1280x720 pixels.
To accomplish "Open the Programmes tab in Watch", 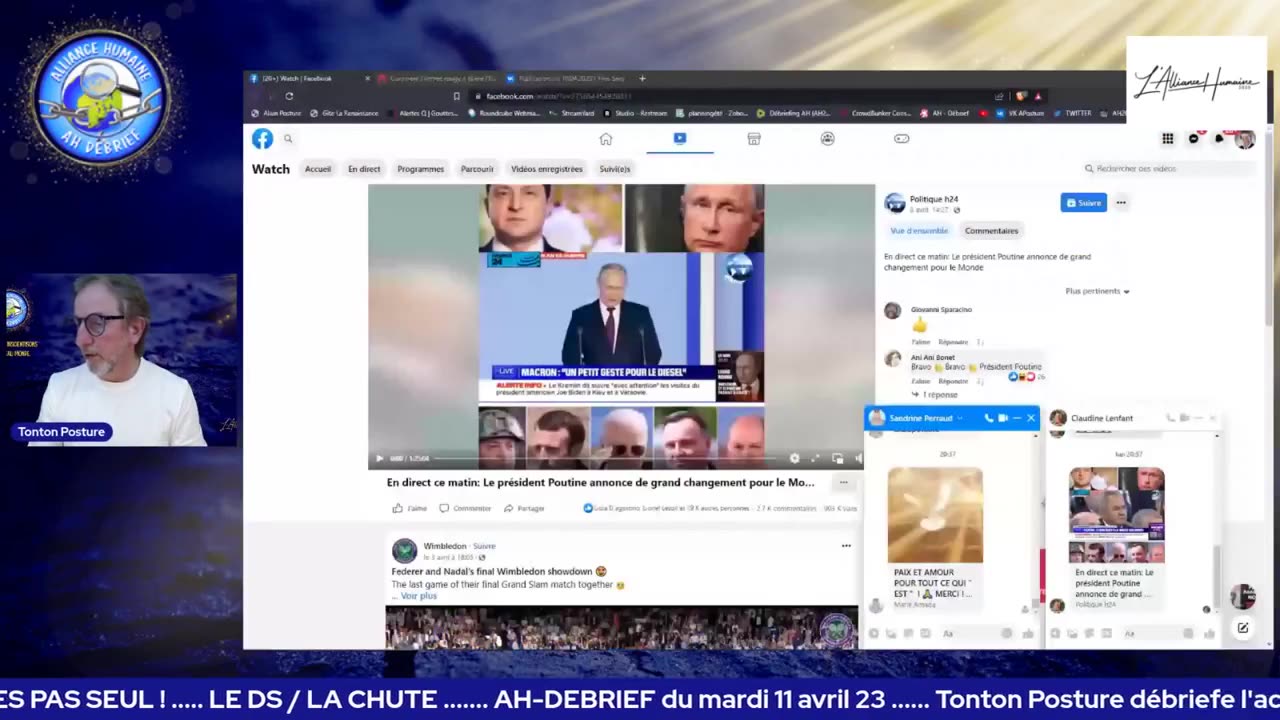I will point(420,169).
